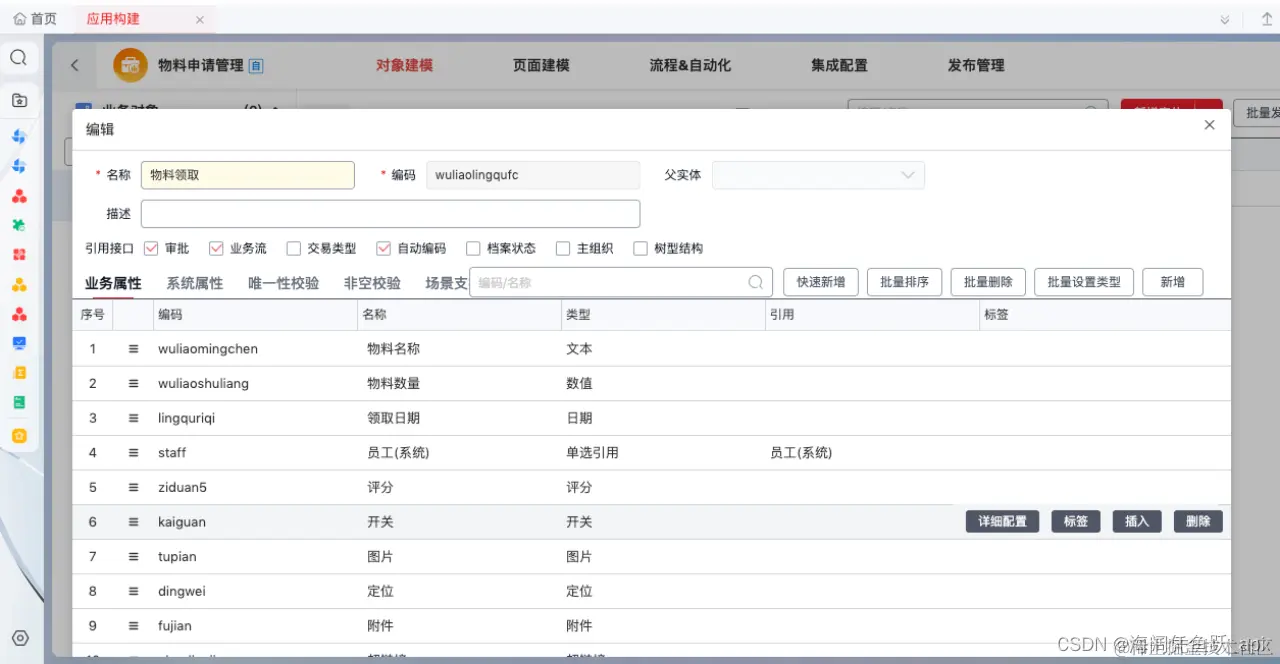
Task: Open the green puzzle-piece app in sidebar
Action: [19, 225]
